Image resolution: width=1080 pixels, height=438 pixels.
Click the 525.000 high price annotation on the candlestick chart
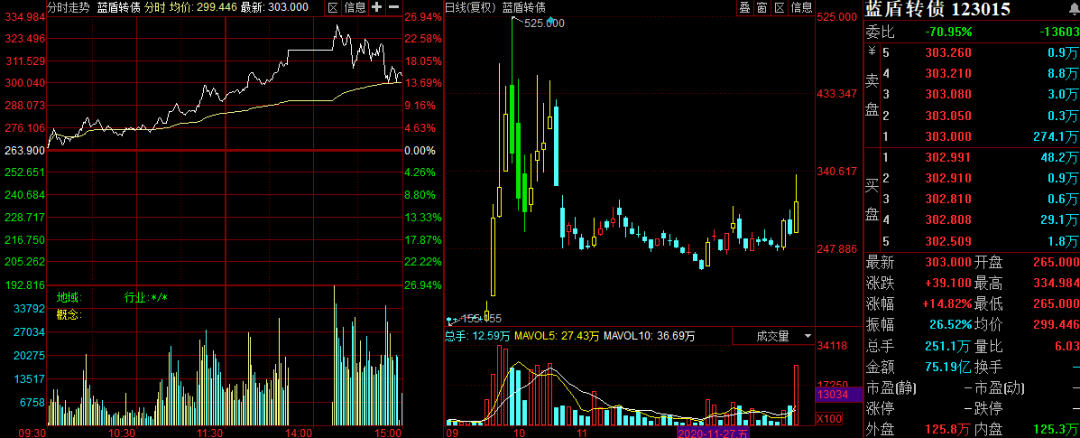[x=544, y=23]
